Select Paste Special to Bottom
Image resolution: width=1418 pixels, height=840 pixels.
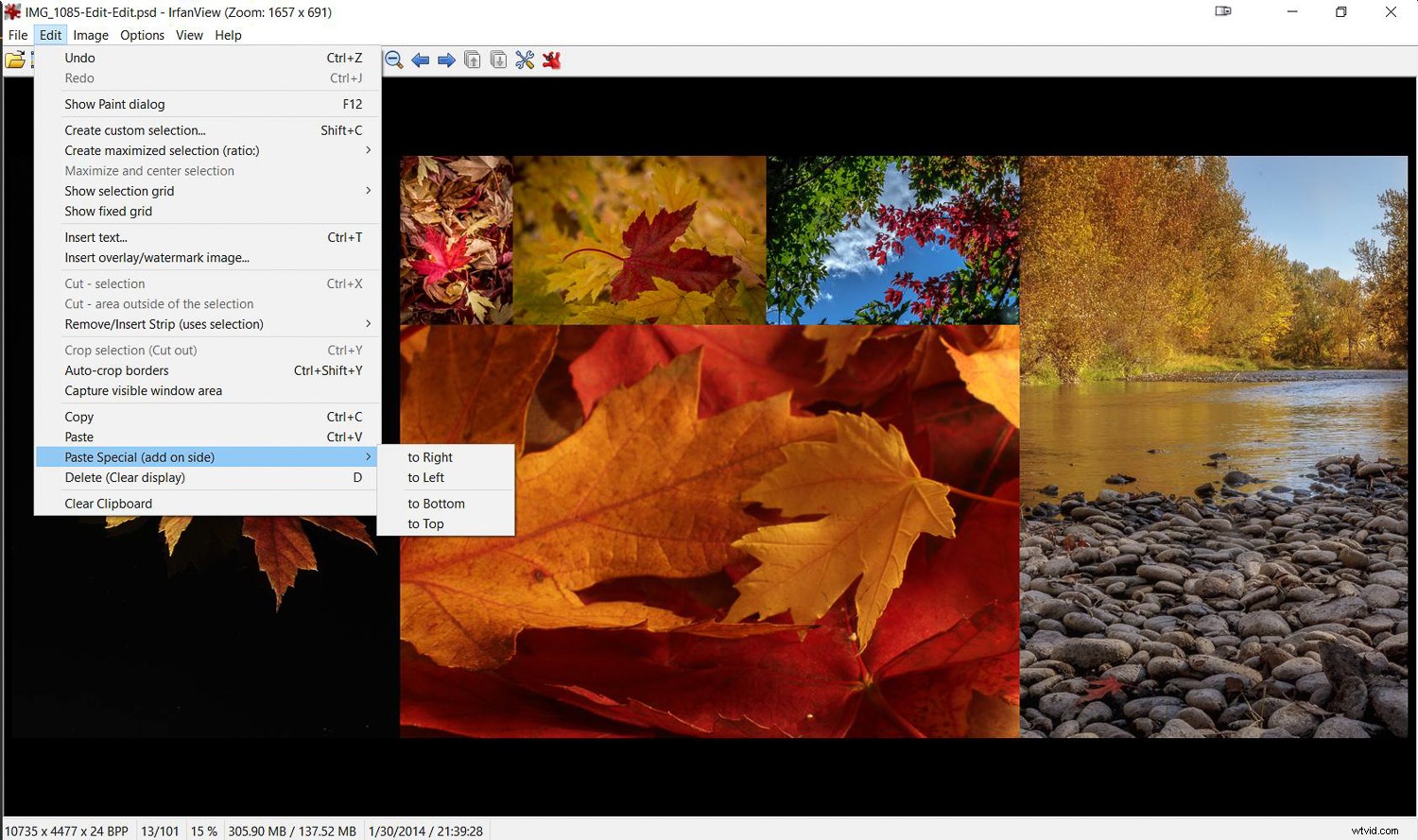click(x=436, y=504)
